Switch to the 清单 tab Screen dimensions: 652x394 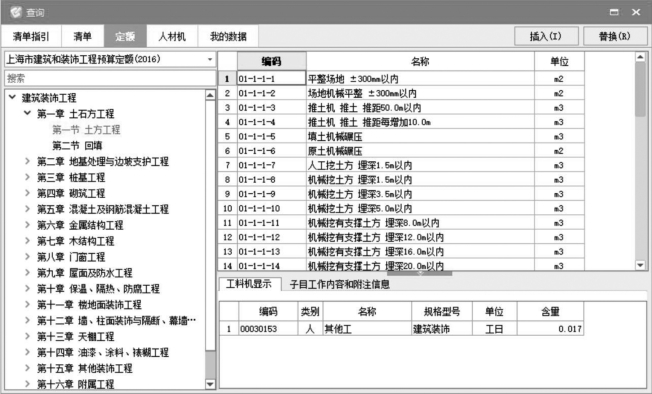pos(82,36)
